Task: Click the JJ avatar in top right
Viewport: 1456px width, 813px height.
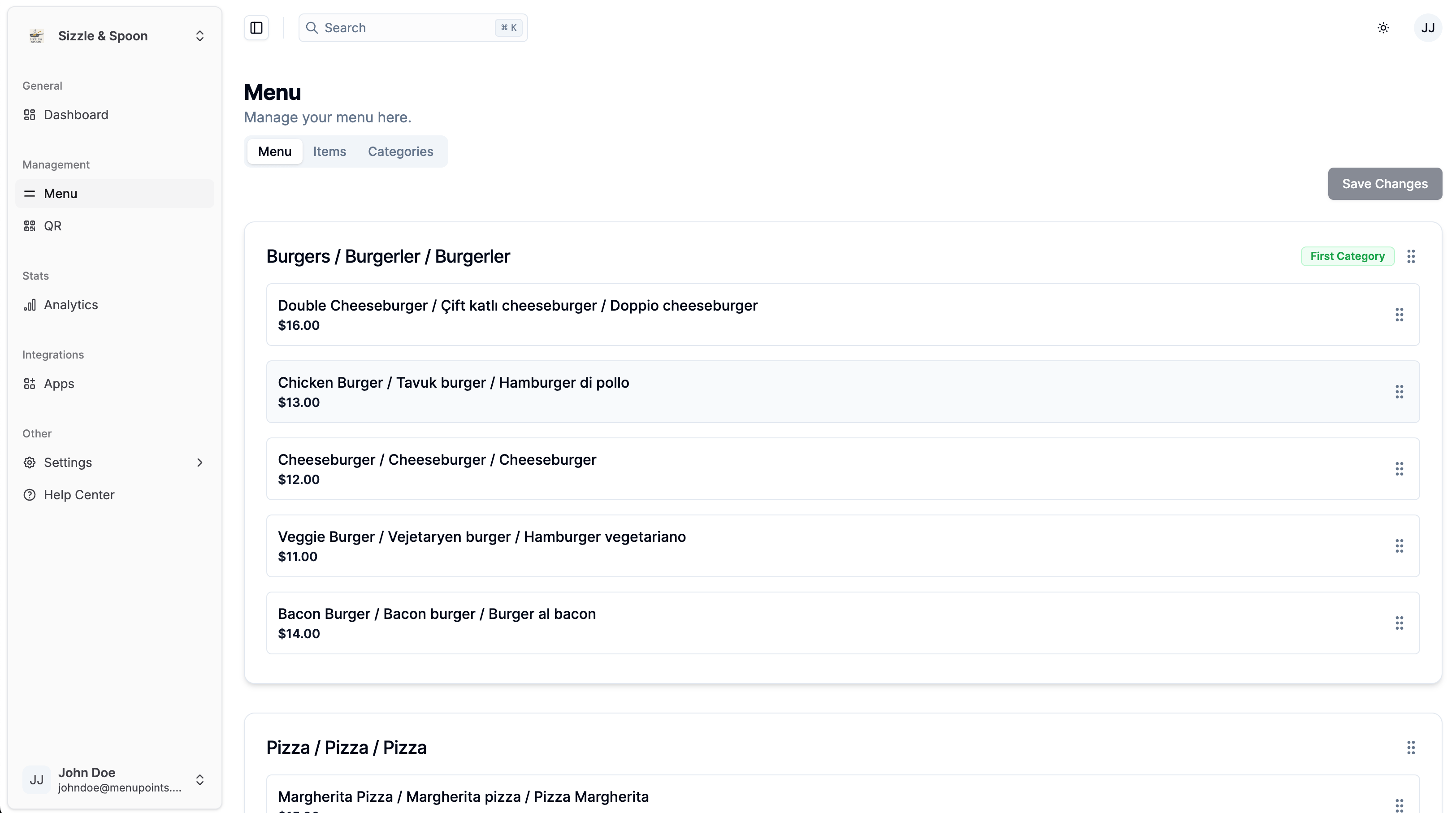Action: [1428, 28]
